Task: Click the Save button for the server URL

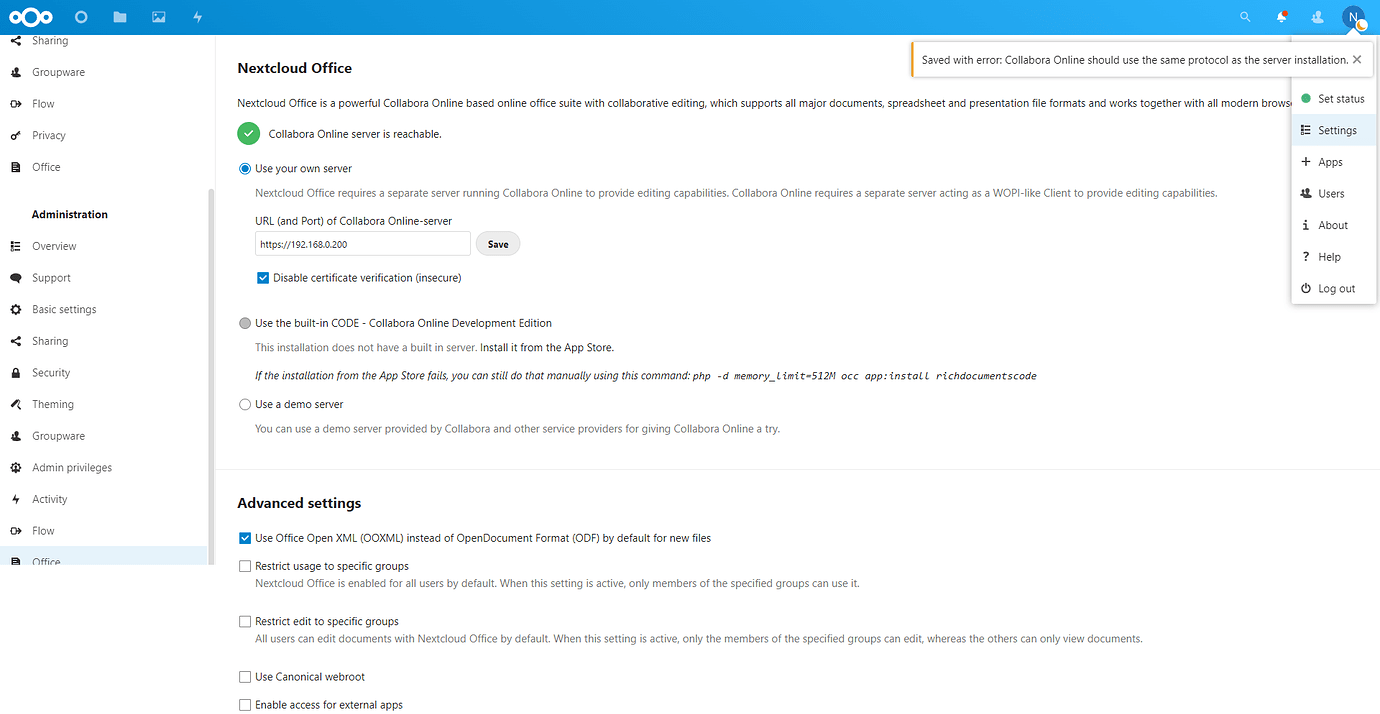Action: click(497, 243)
